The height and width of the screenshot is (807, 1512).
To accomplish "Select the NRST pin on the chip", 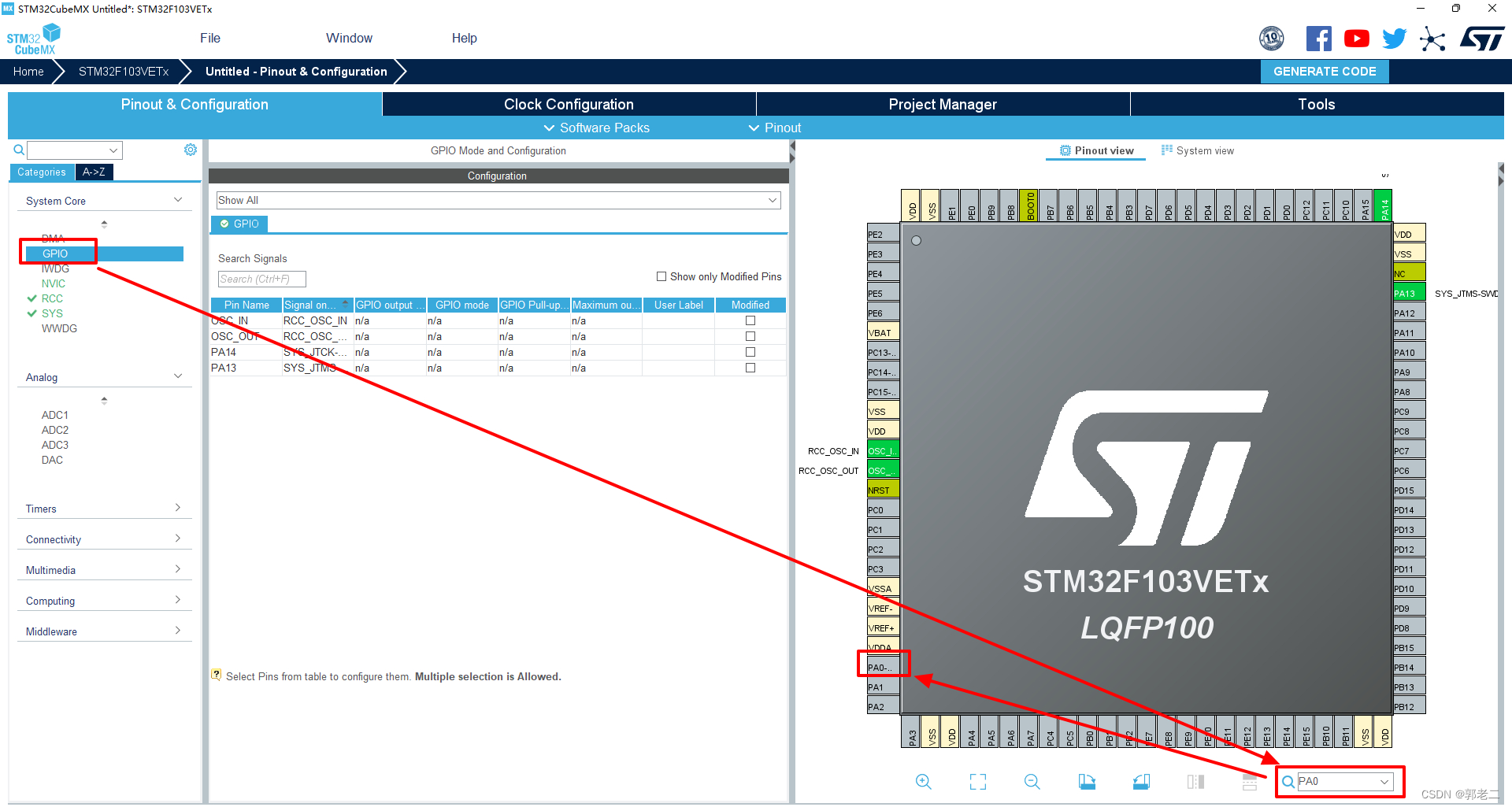I will 883,490.
